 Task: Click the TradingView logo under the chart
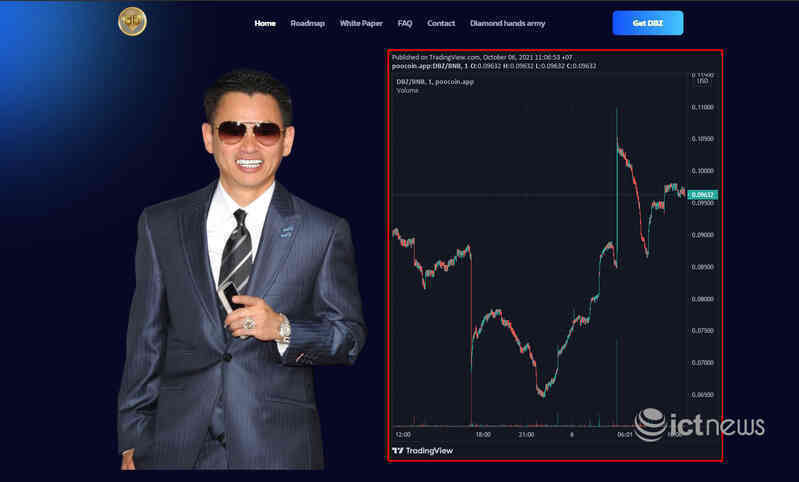[x=422, y=450]
